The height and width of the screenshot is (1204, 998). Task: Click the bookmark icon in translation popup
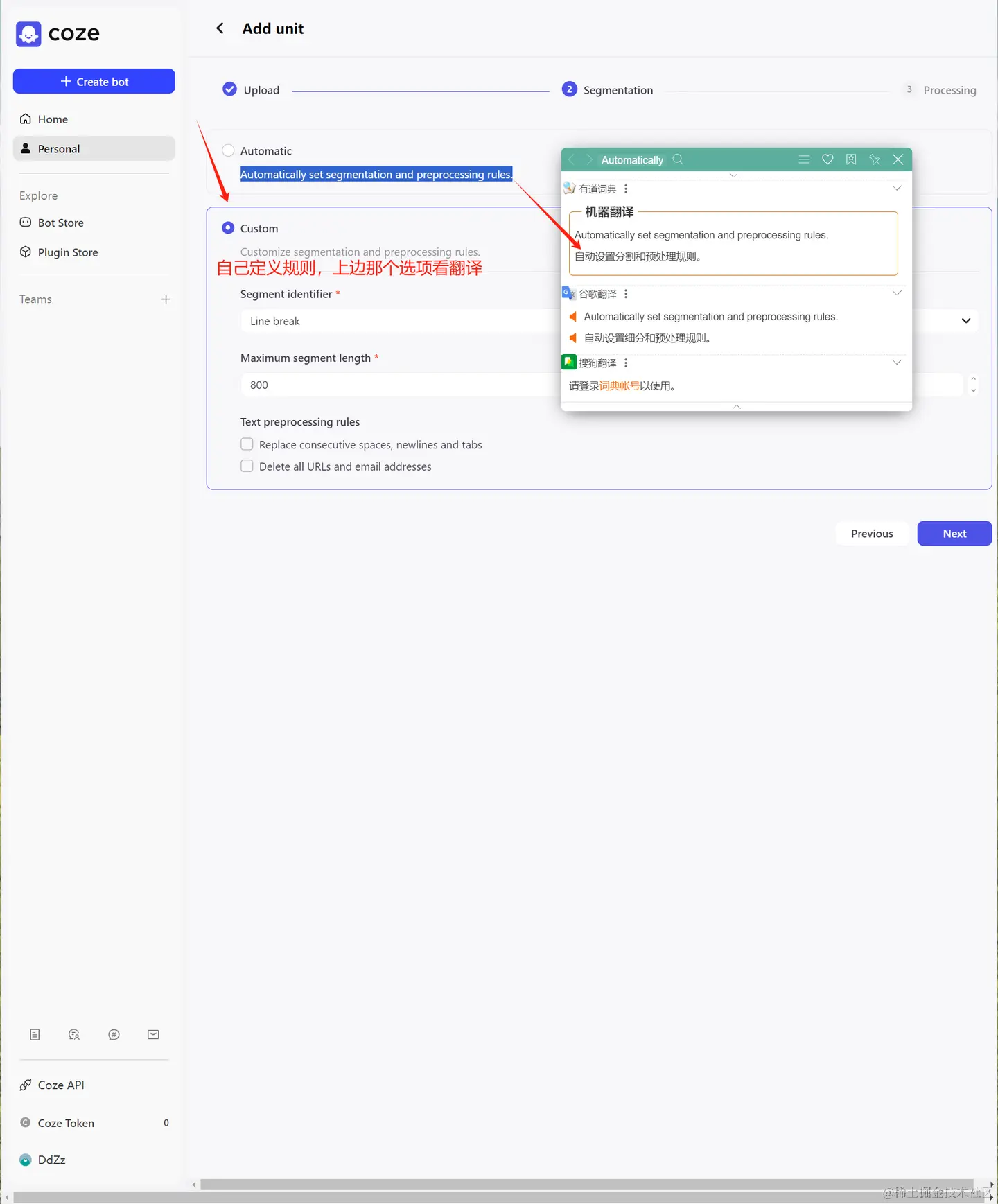point(851,159)
